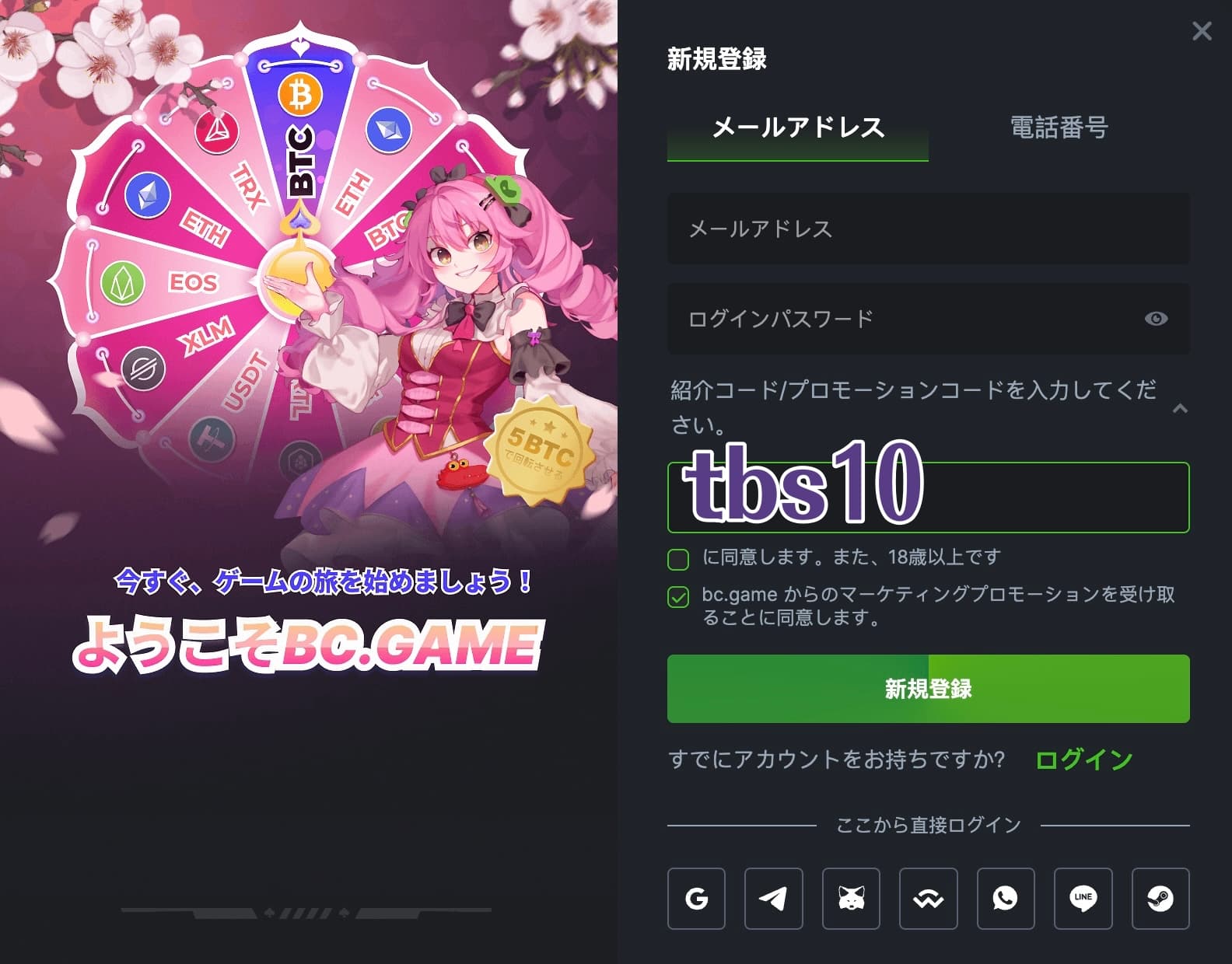Choose the Telegram login icon
The width and height of the screenshot is (1232, 964).
click(x=773, y=899)
